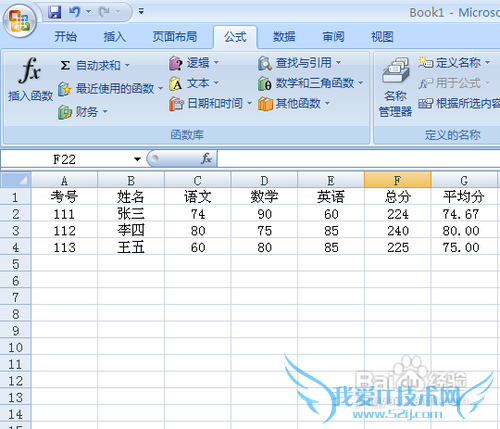500x429 pixels.
Task: Open the Name Box dropdown arrow
Action: click(x=137, y=159)
